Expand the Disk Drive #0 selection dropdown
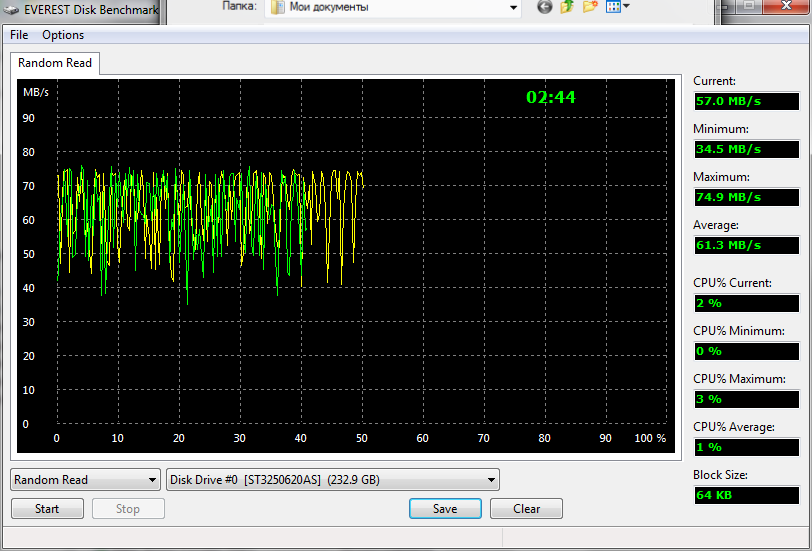Viewport: 812px width, 551px height. click(491, 480)
